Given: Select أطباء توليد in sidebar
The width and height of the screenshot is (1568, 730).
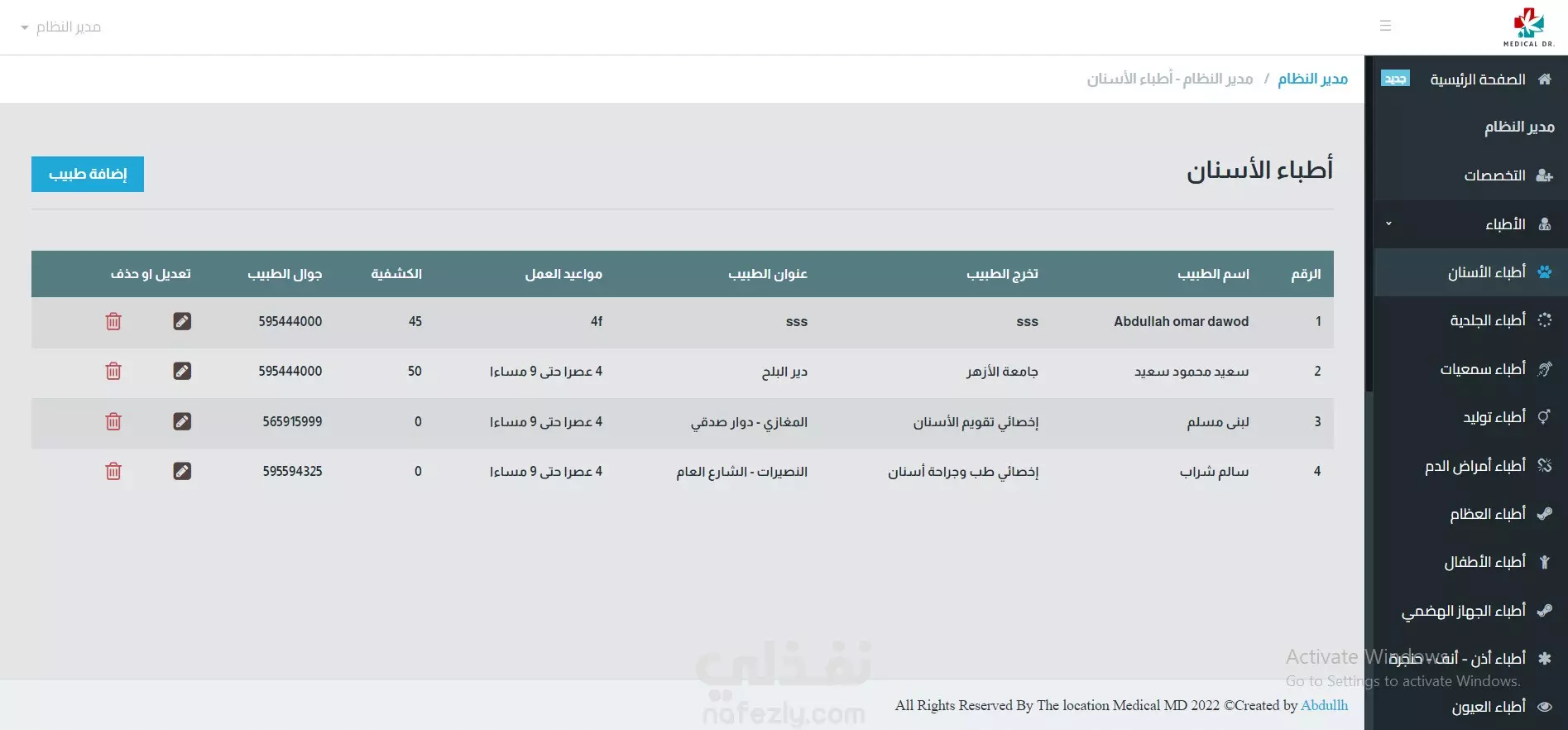Looking at the screenshot, I should (x=1494, y=417).
